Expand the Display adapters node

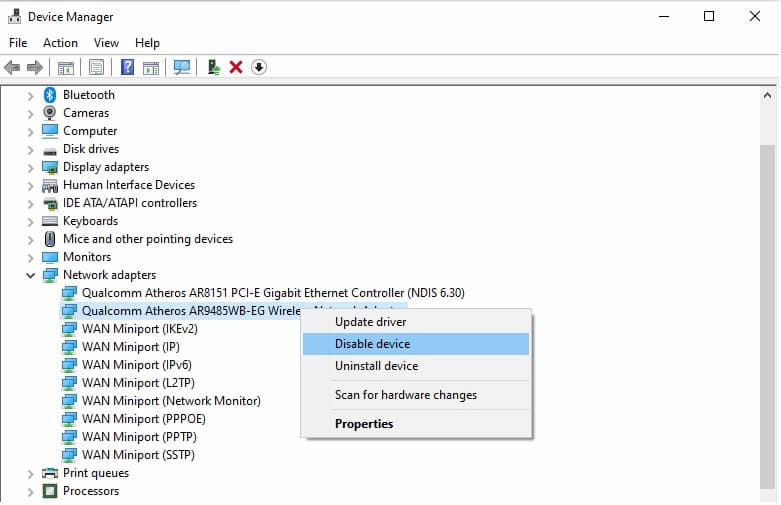pyautogui.click(x=30, y=168)
